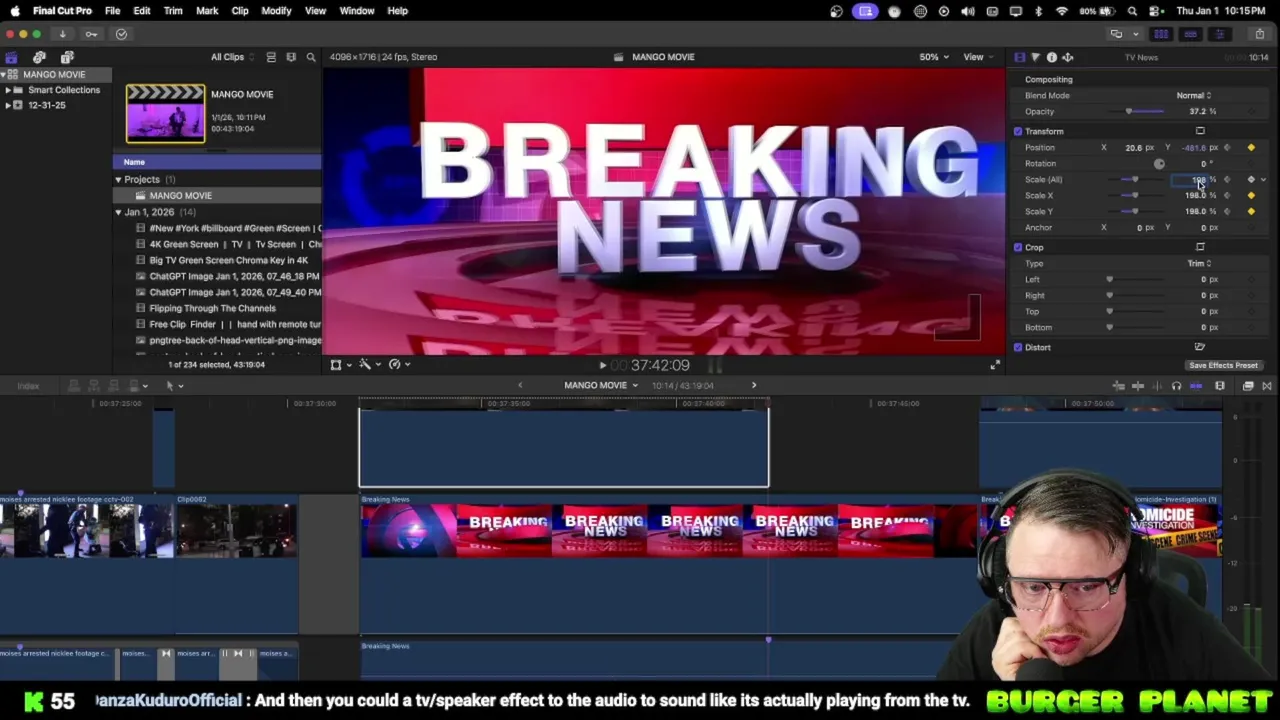Toggle the Crop checkbox

coord(1018,247)
